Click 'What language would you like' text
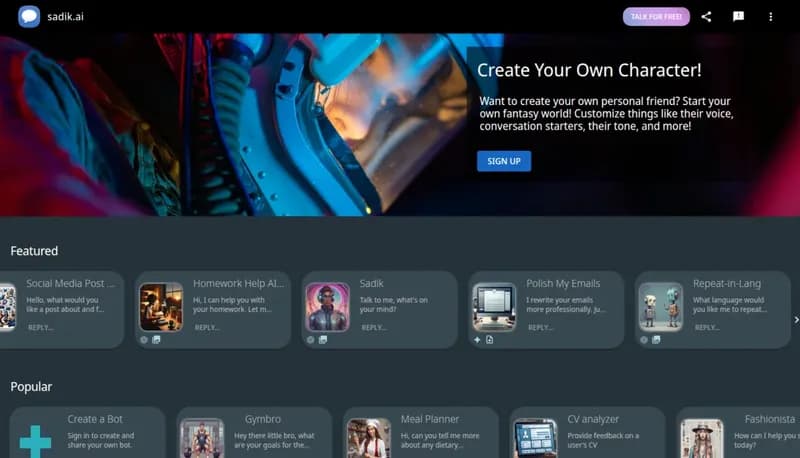This screenshot has width=800, height=458. (x=730, y=304)
